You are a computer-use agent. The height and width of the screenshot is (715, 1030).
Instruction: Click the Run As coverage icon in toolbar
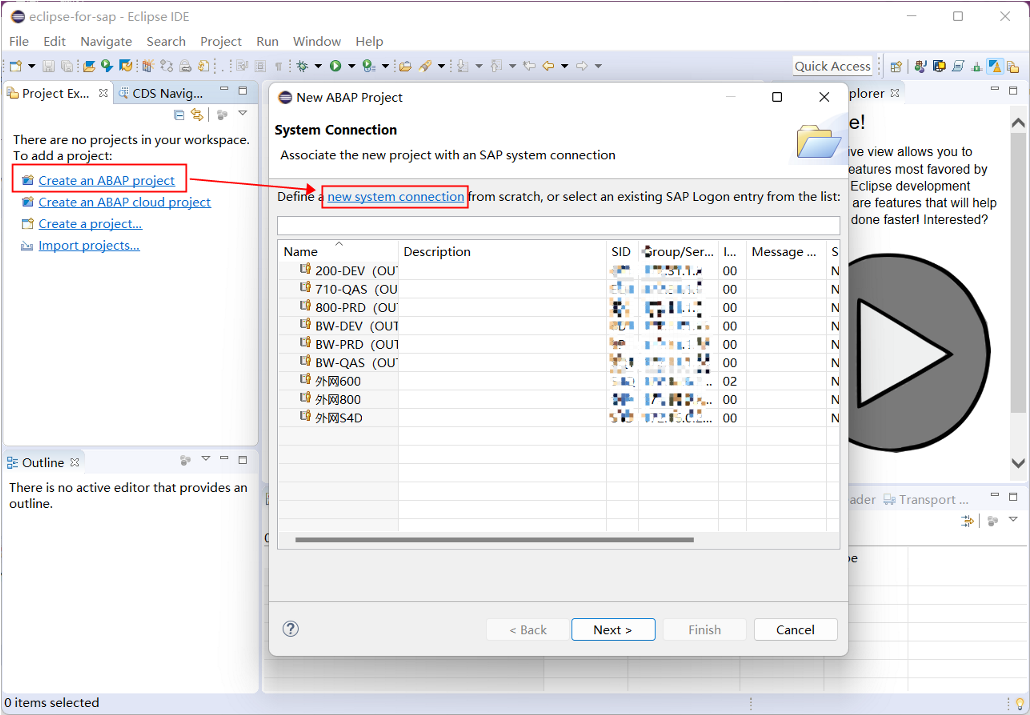369,66
